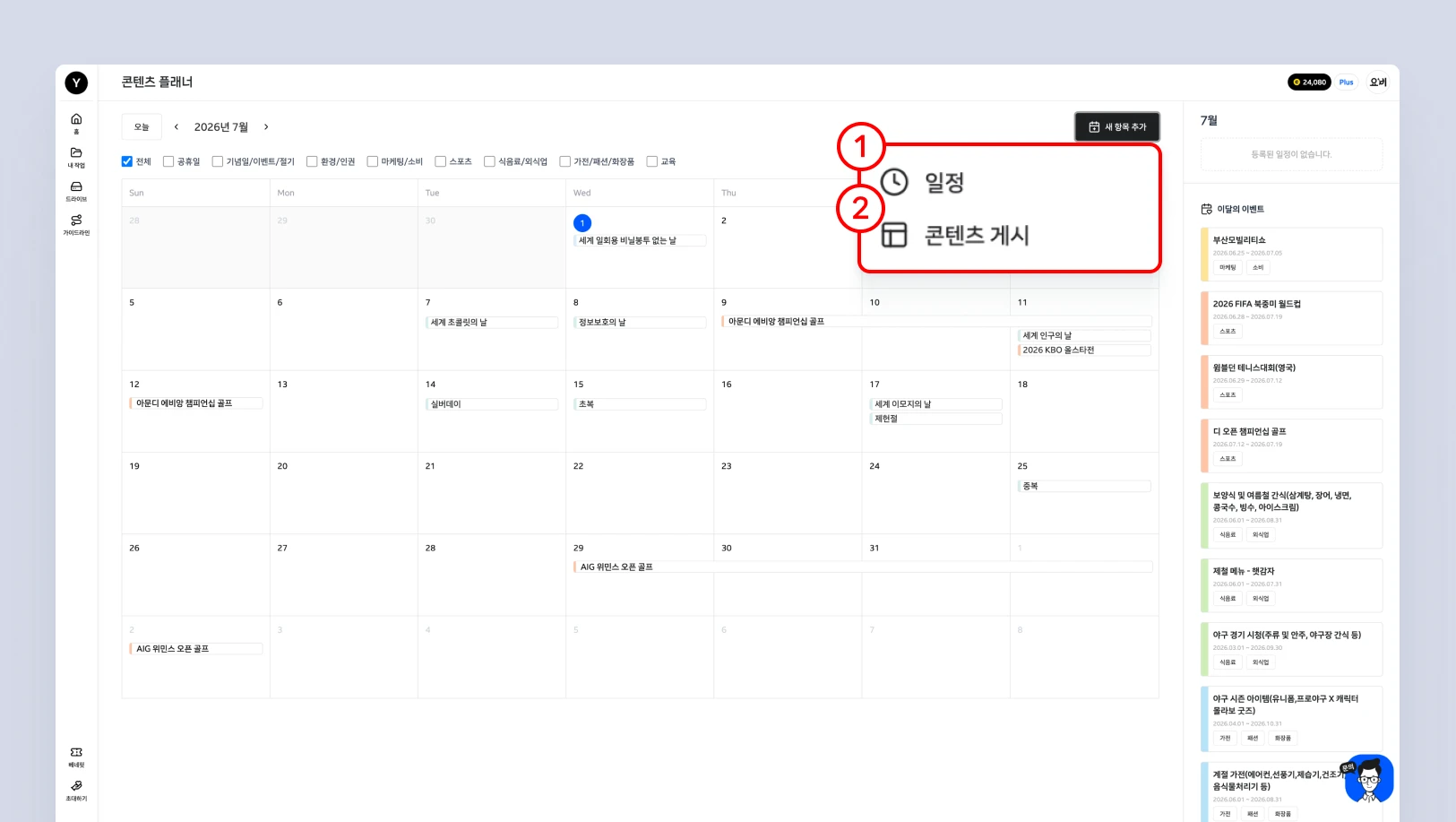Screen dimensions: 1456x822
Task: Open event 세계 일회용 비닐봉투 없는 날
Action: (640, 240)
